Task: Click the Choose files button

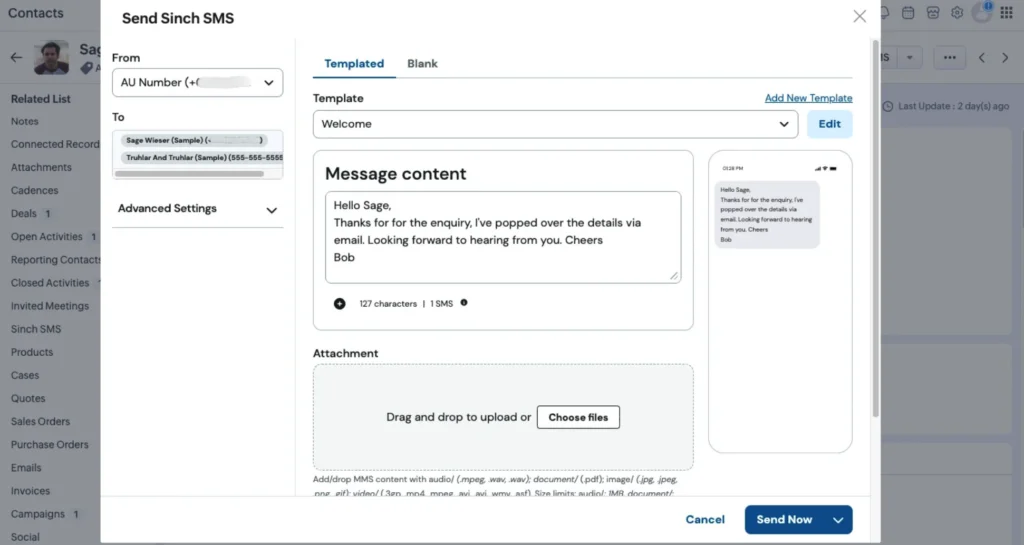Action: tap(578, 417)
